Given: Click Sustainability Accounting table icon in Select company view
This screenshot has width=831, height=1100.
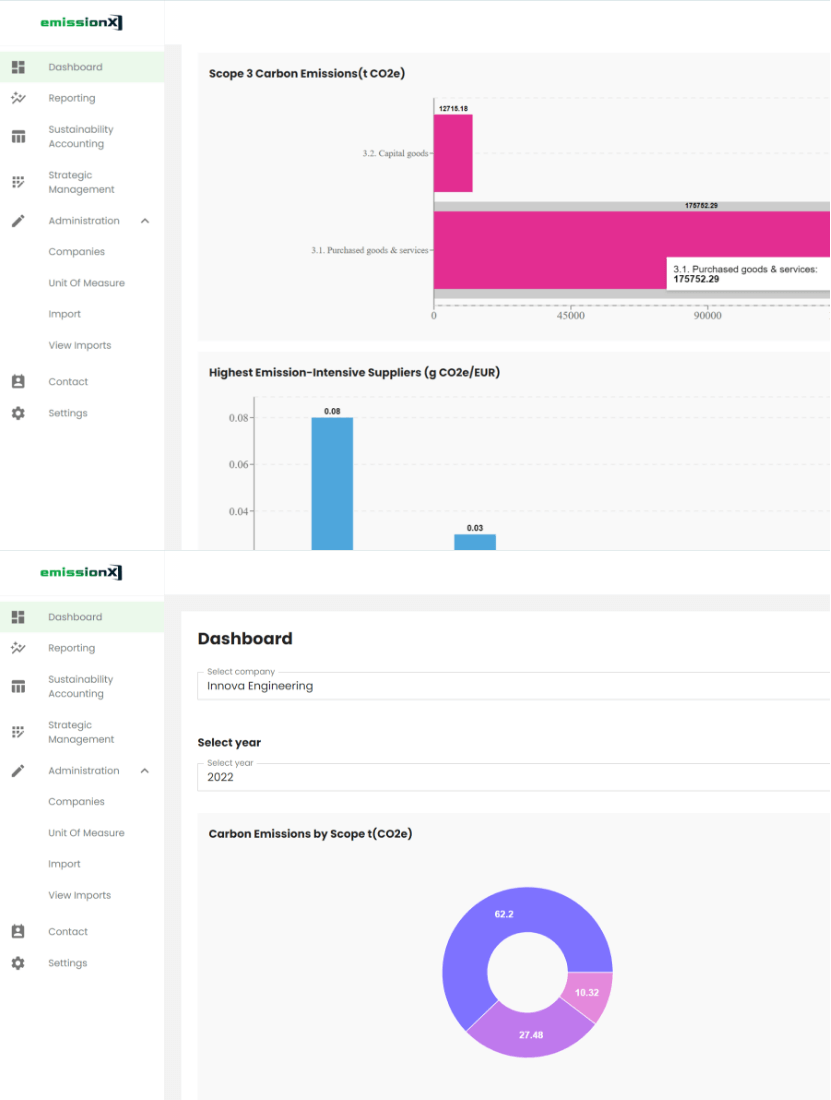Looking at the screenshot, I should coord(18,687).
